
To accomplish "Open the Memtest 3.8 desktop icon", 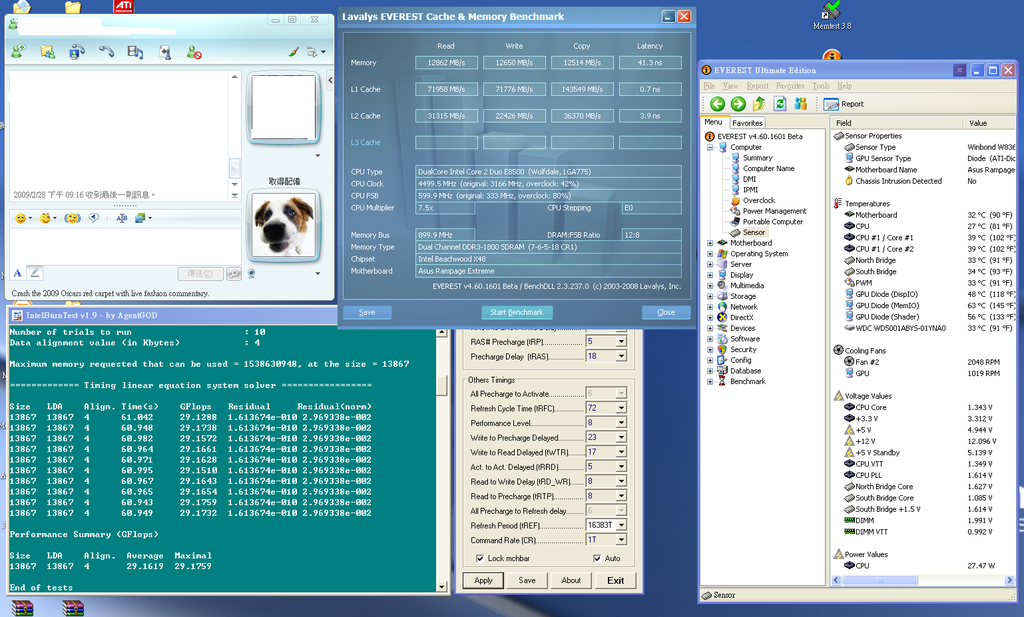I will 831,16.
